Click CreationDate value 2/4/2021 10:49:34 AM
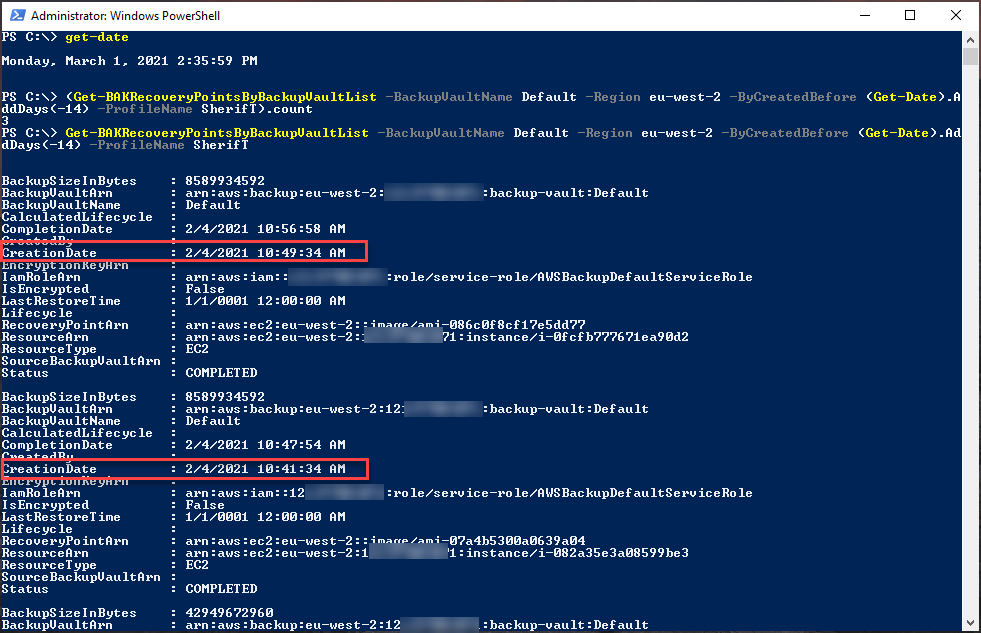Screen dimensions: 981x633 pos(265,253)
